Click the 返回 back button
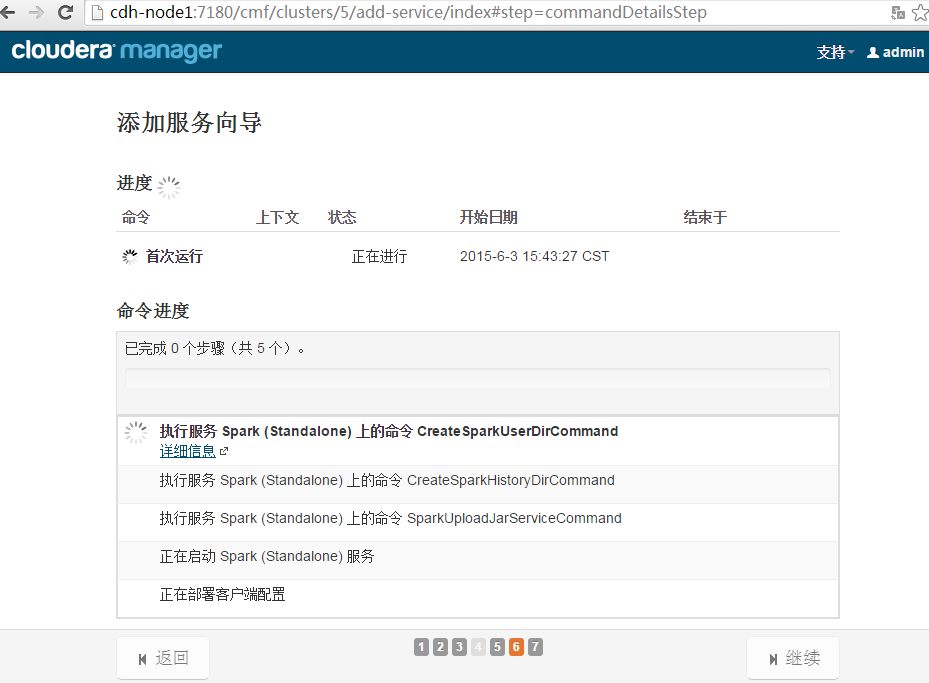Image resolution: width=929 pixels, height=683 pixels. (163, 658)
